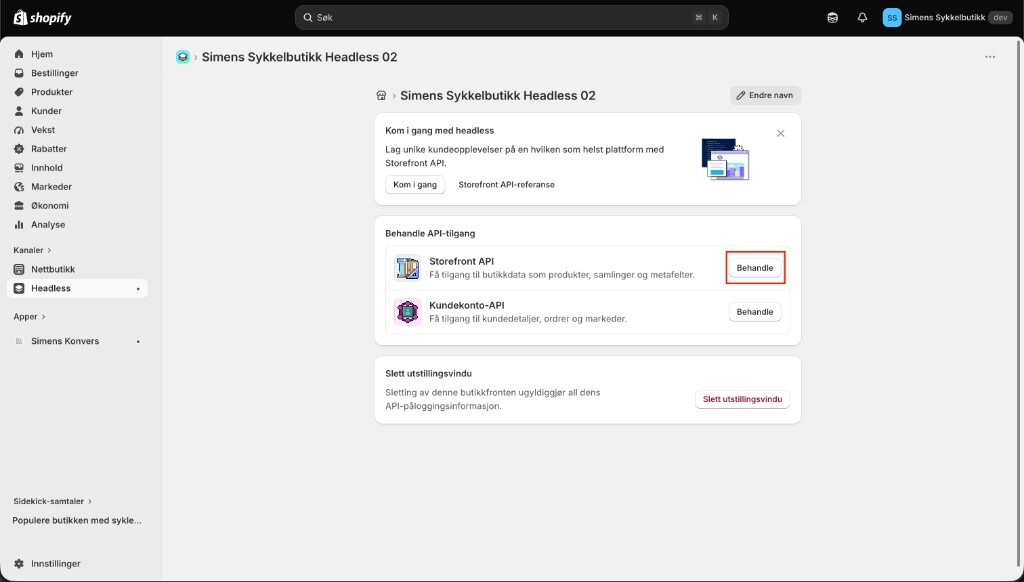Click the Headless channel icon in sidebar
The width and height of the screenshot is (1024, 582).
[x=19, y=288]
